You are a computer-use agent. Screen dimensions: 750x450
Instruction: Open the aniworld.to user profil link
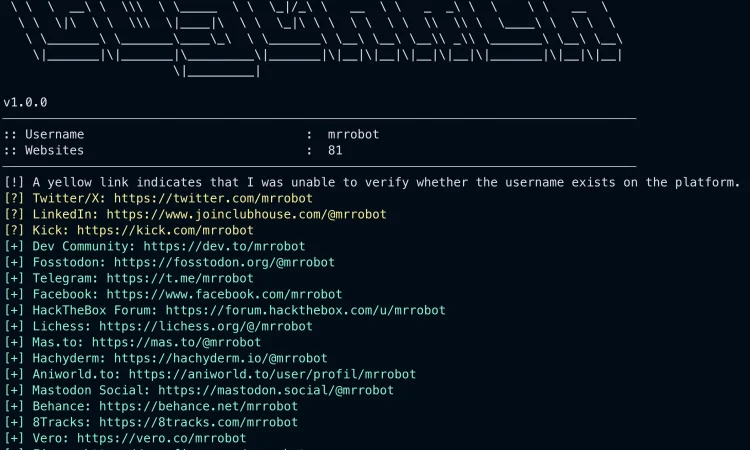coord(272,374)
